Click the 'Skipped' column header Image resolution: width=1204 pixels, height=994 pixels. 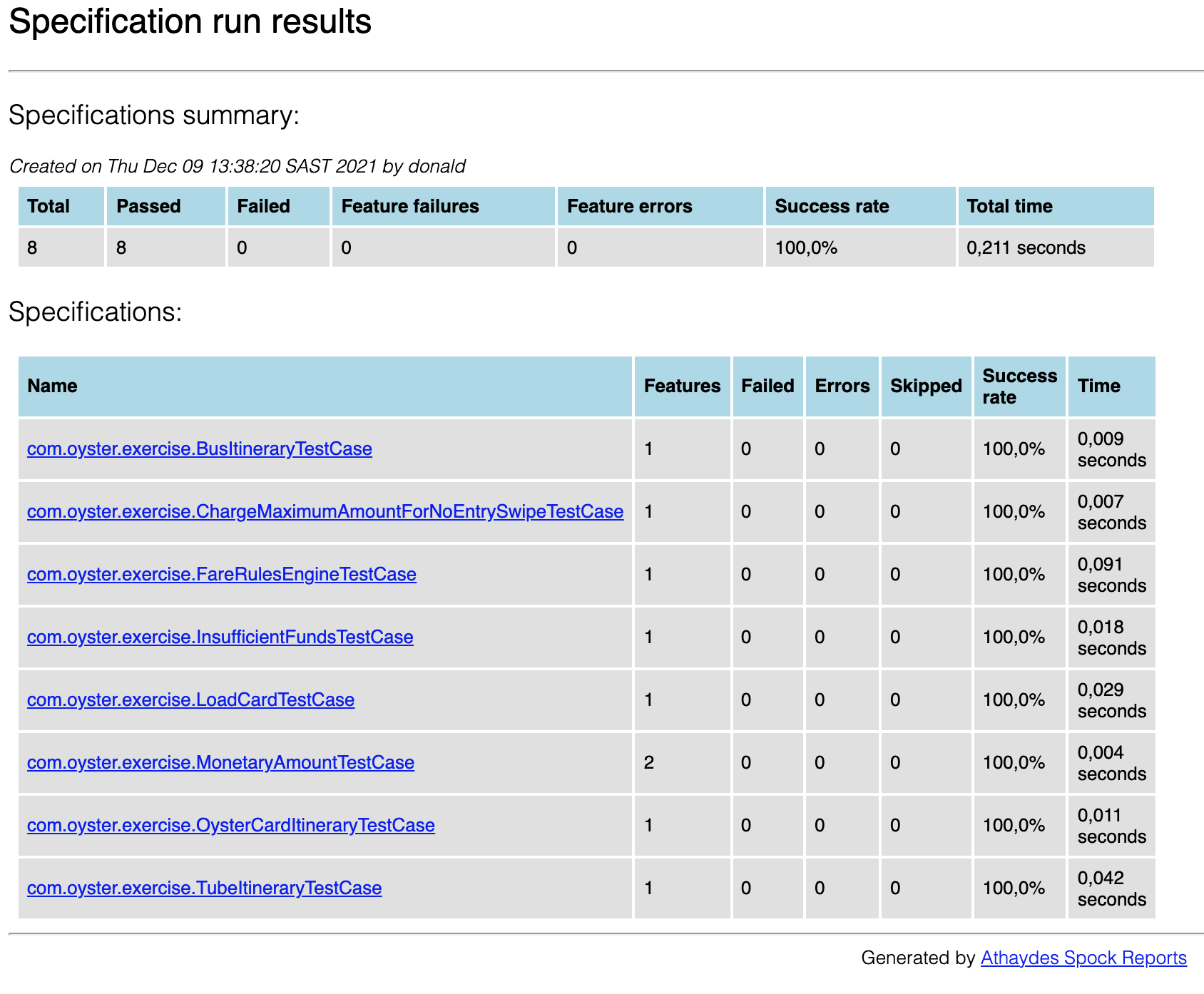(926, 386)
